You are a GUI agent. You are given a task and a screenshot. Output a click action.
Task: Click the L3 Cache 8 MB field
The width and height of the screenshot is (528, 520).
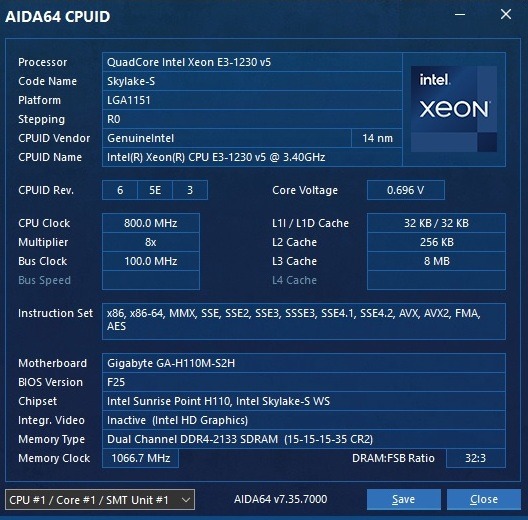[x=436, y=261]
